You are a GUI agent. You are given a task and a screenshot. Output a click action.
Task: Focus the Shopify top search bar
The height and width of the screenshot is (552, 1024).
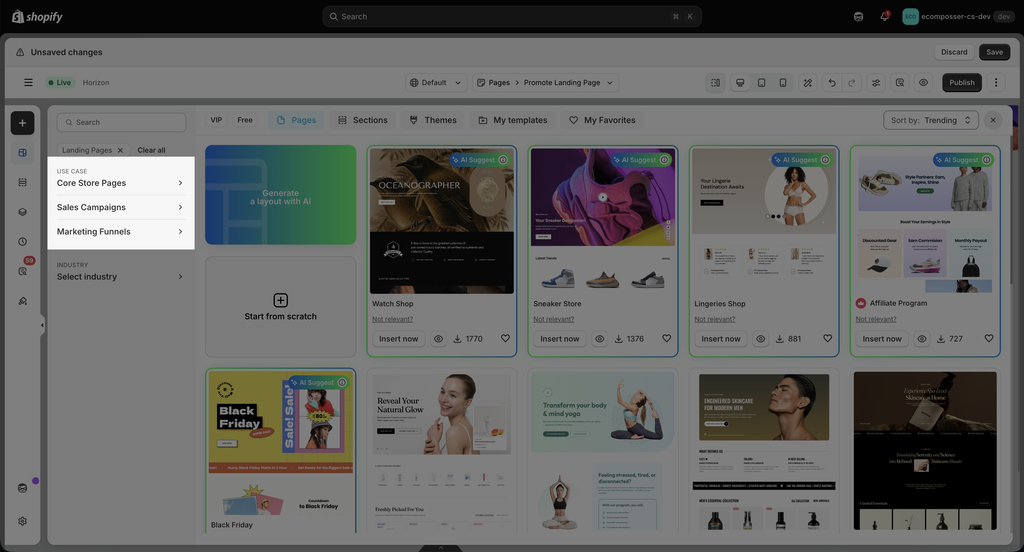(512, 16)
